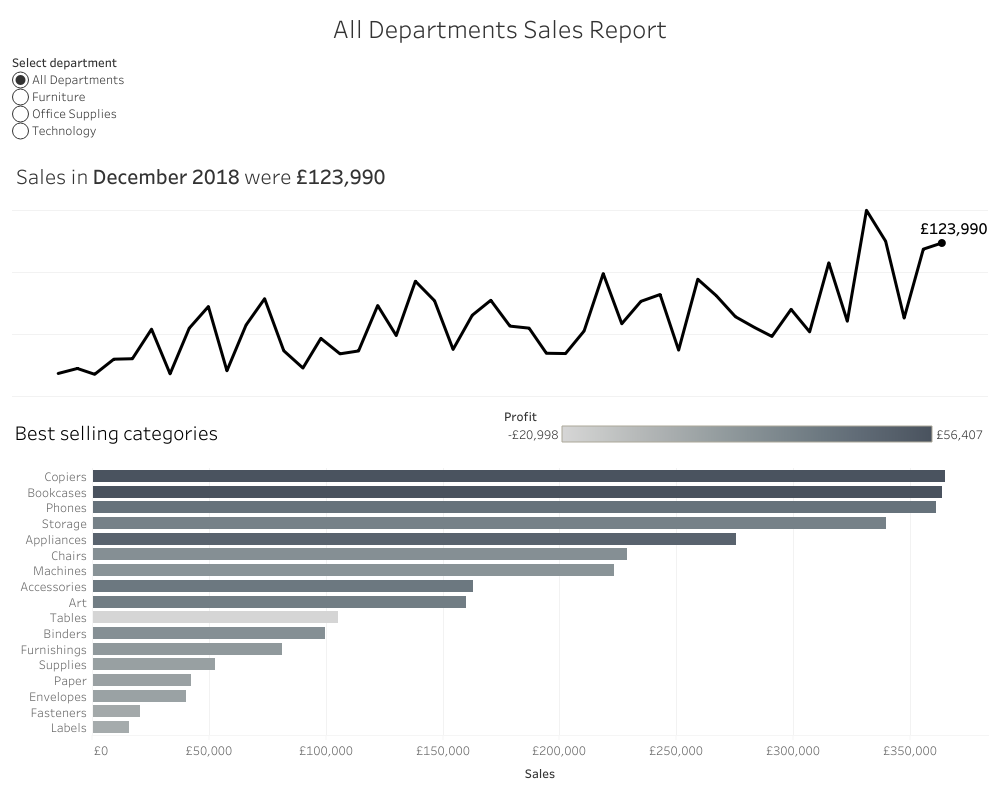Click the £123,990 line chart data label
This screenshot has width=999, height=799.
(953, 229)
